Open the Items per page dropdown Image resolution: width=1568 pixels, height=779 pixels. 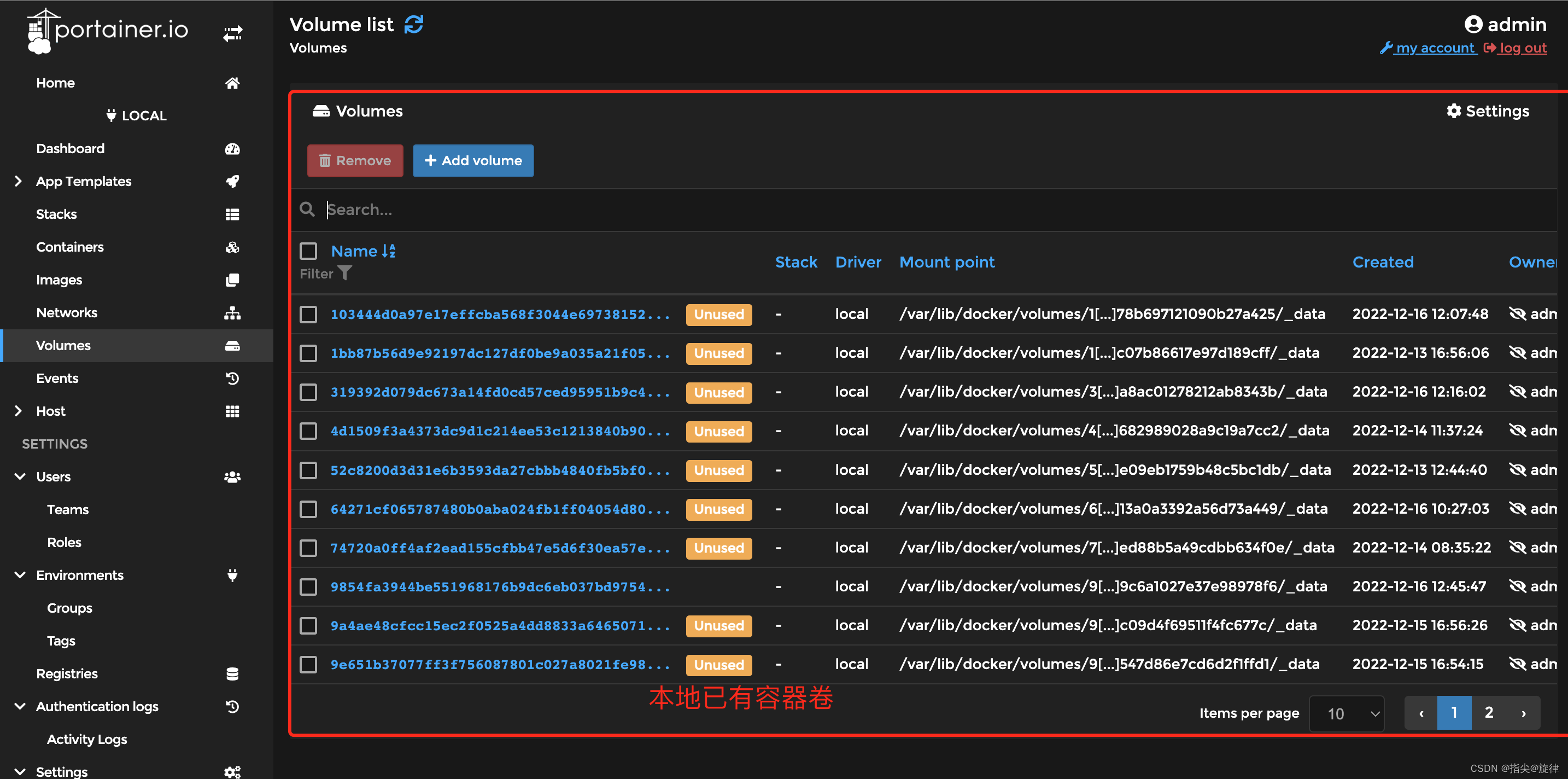coord(1347,713)
